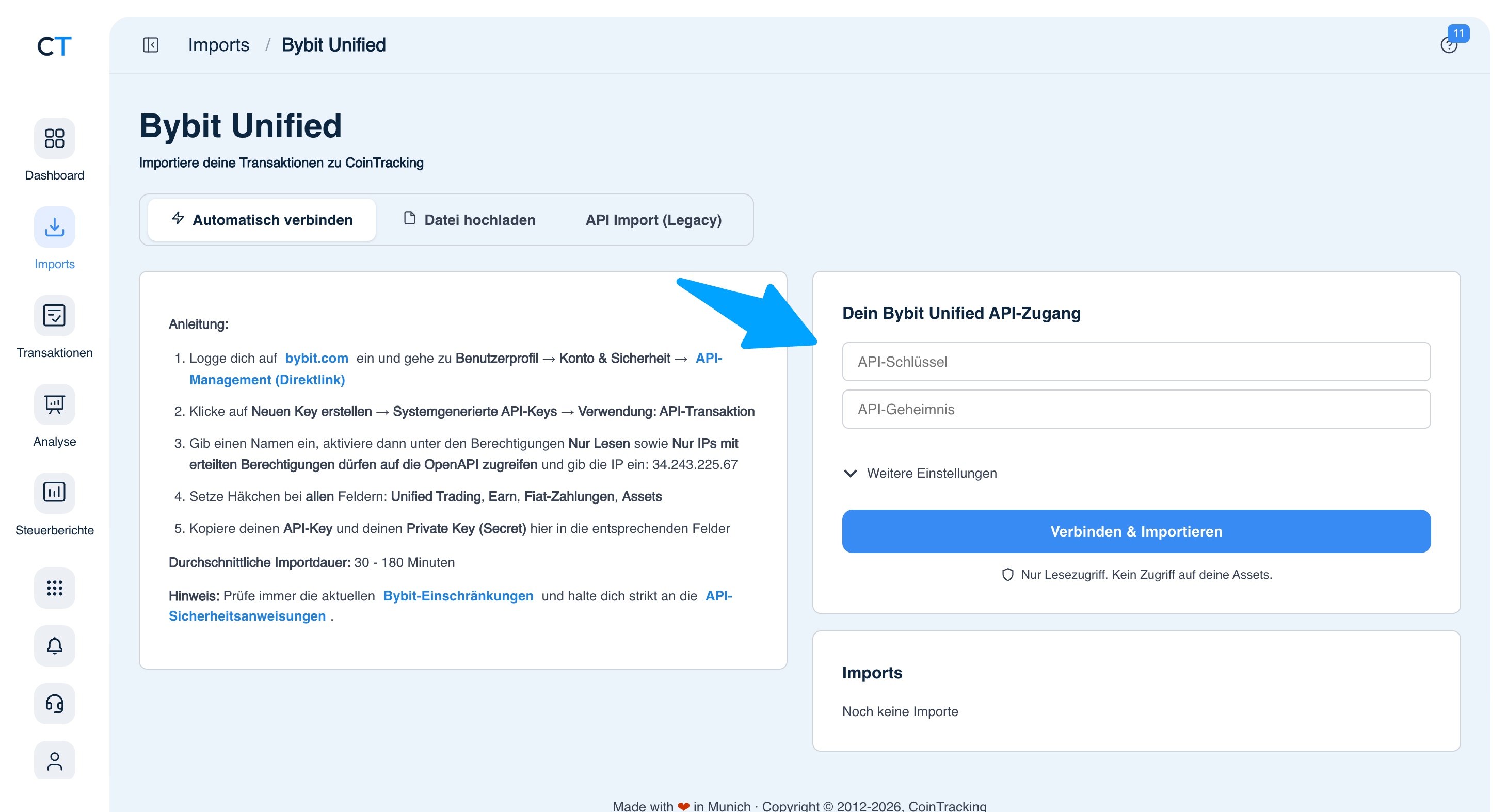Click the 'Durchschnittliche Importdauer' text
This screenshot has width=1507, height=812.
259,562
